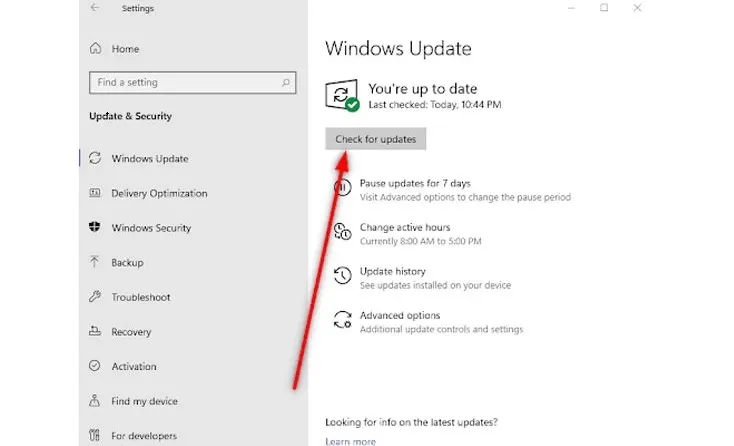Click the Troubleshoot wrench icon

[96, 297]
